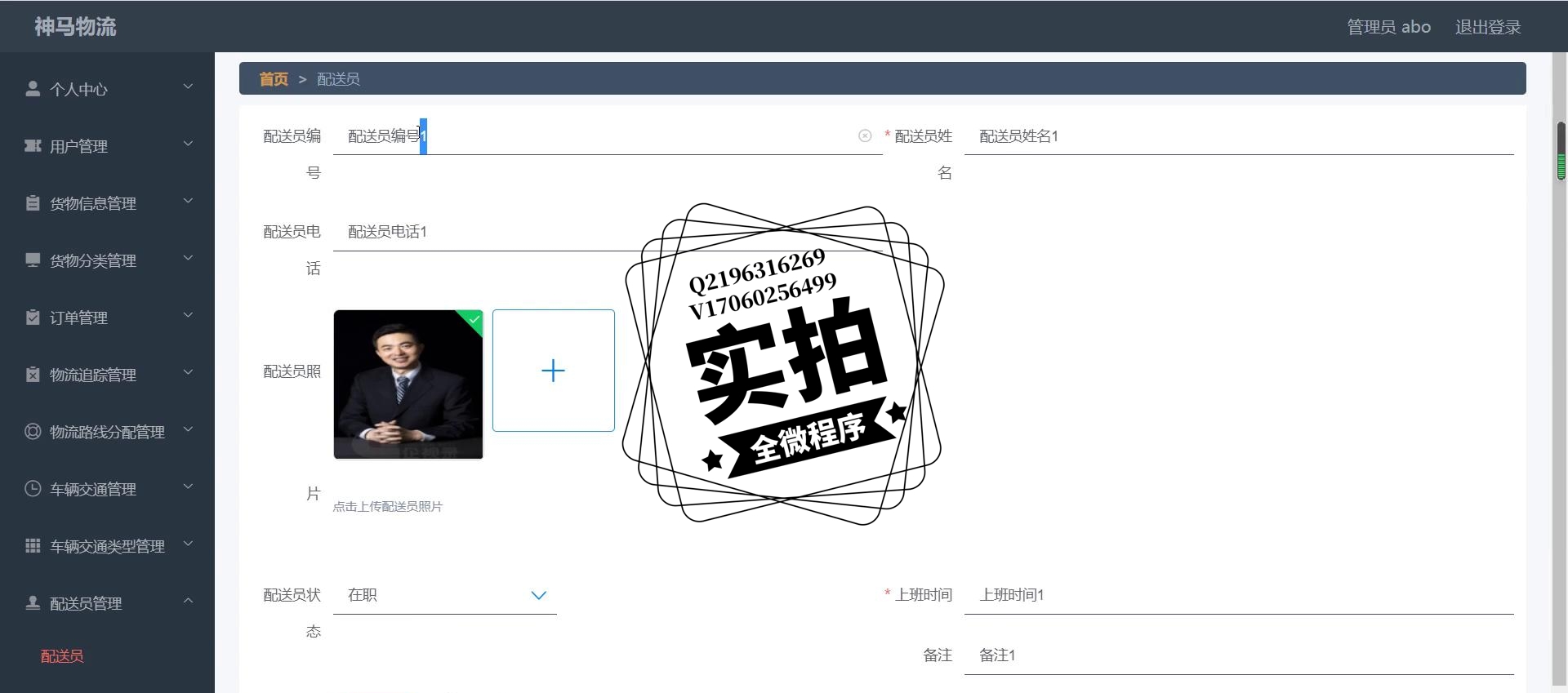This screenshot has height=693, width=1568.
Task: Click the 货物信息管理 clipboard icon
Action: [33, 202]
